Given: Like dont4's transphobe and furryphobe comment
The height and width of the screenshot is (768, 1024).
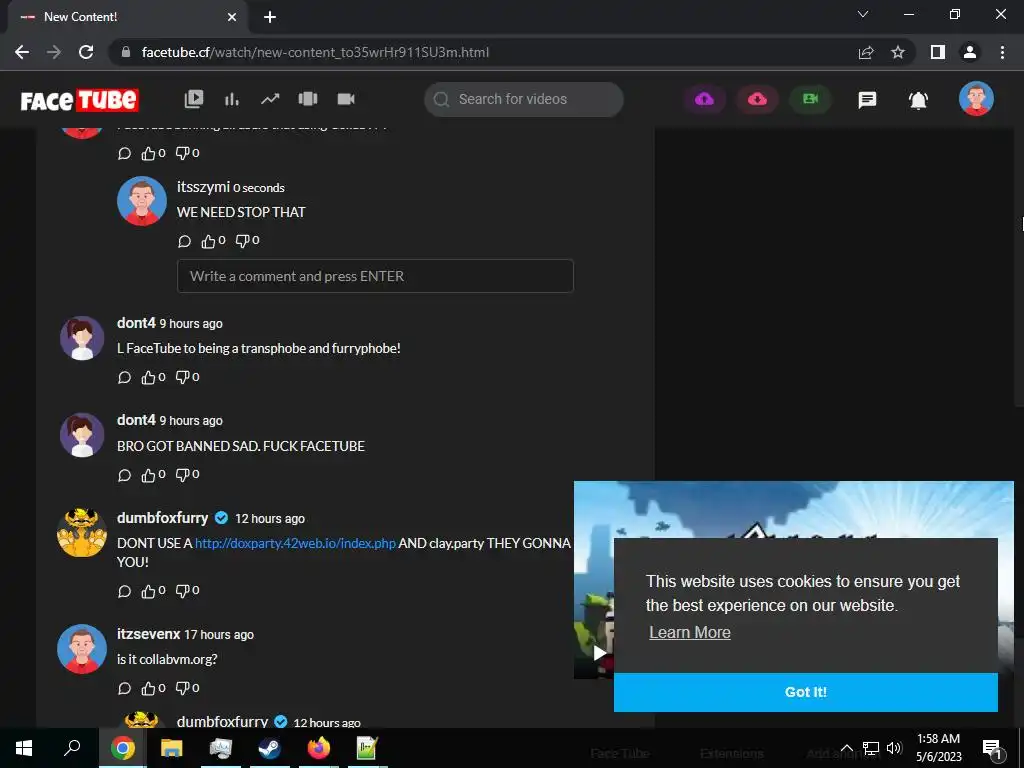Looking at the screenshot, I should click(148, 377).
